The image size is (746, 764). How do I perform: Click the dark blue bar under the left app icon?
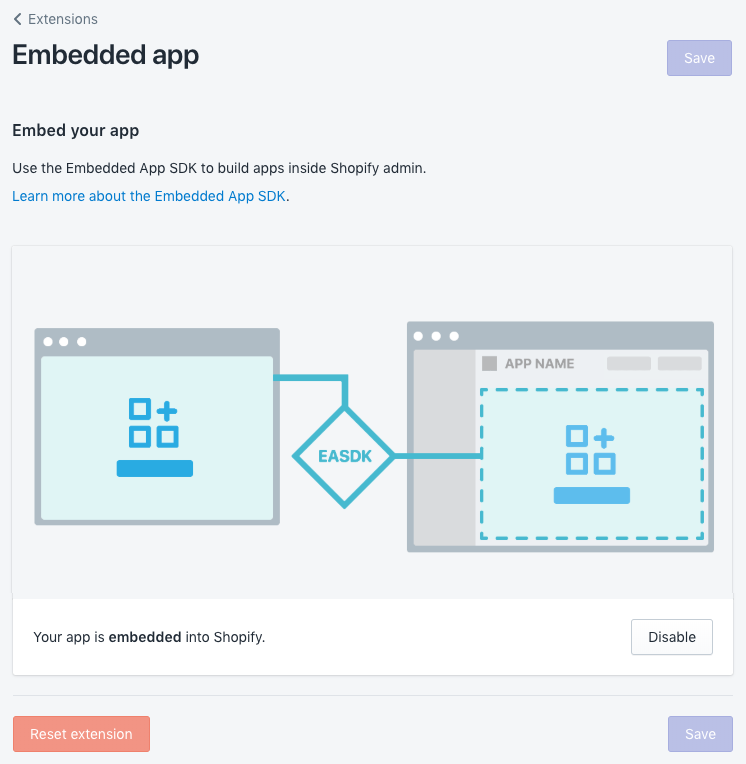(154, 468)
